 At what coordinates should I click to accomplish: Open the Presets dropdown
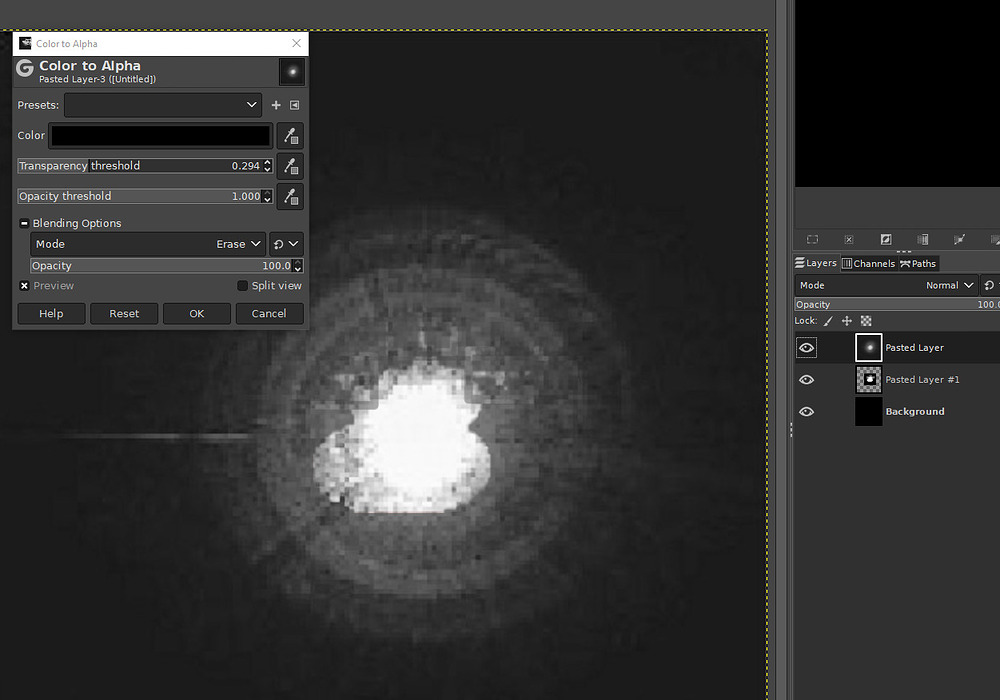pyautogui.click(x=163, y=105)
